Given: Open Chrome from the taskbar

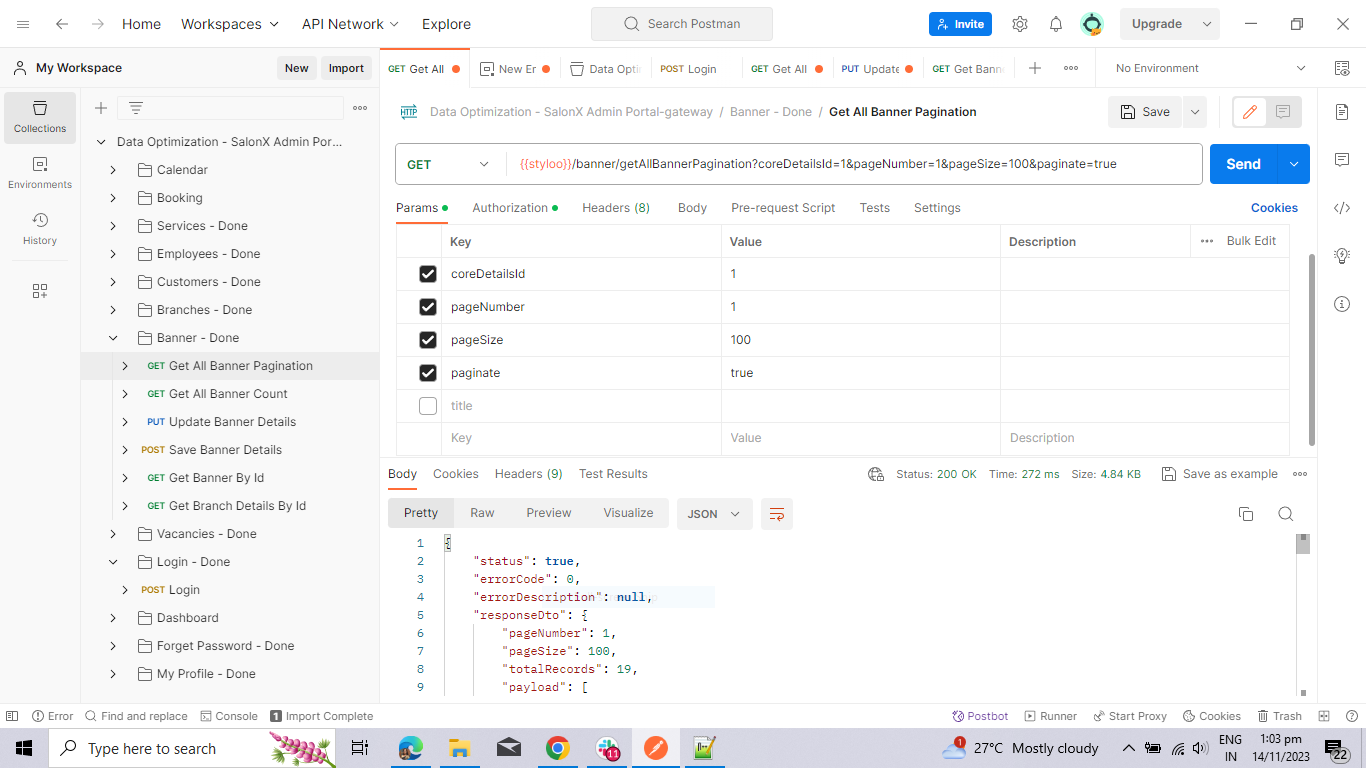Looking at the screenshot, I should pyautogui.click(x=558, y=748).
